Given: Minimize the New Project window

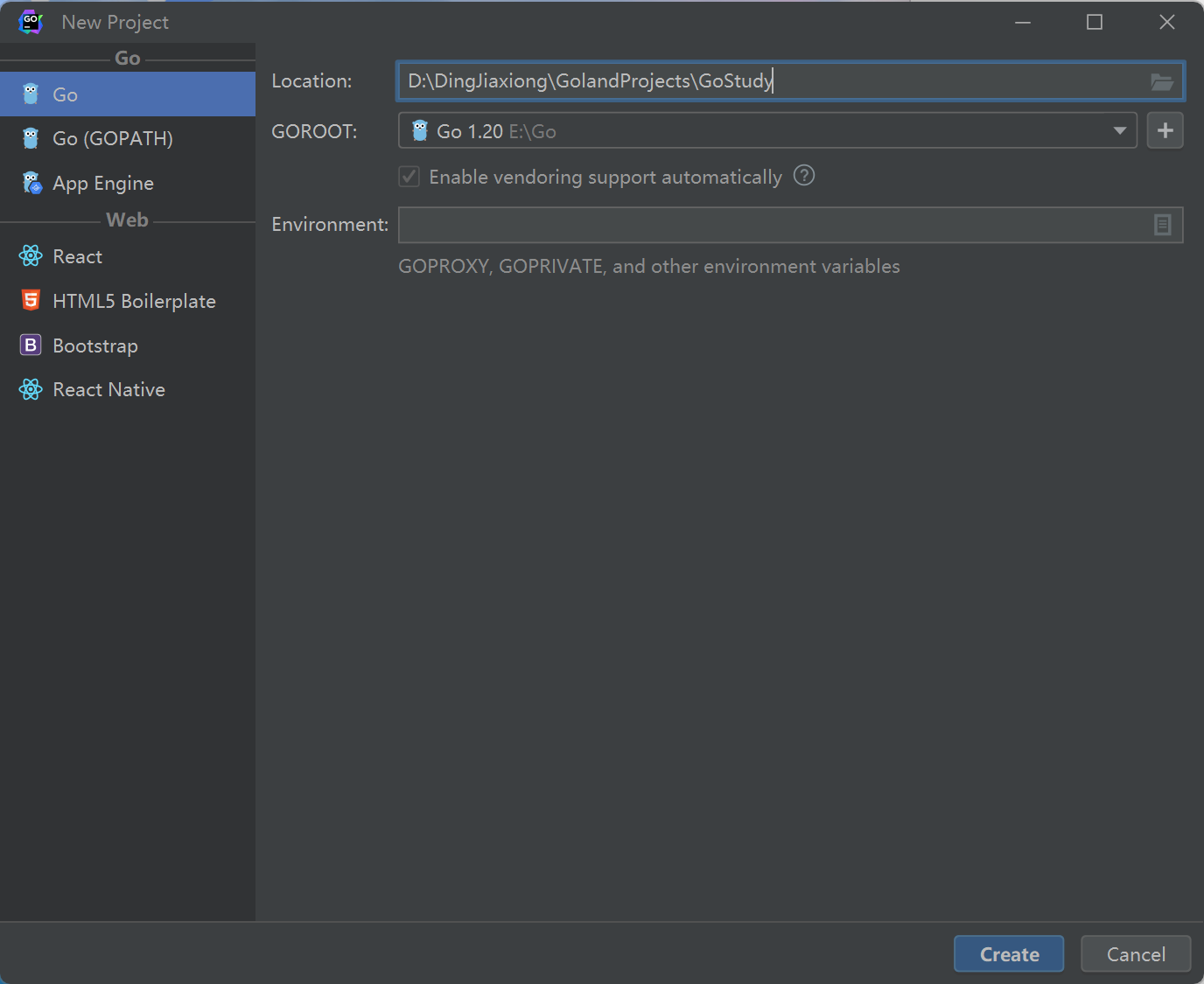Looking at the screenshot, I should 1023,23.
